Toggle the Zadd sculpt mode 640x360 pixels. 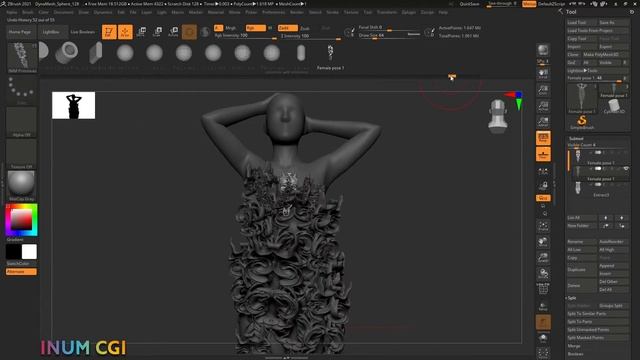point(287,28)
